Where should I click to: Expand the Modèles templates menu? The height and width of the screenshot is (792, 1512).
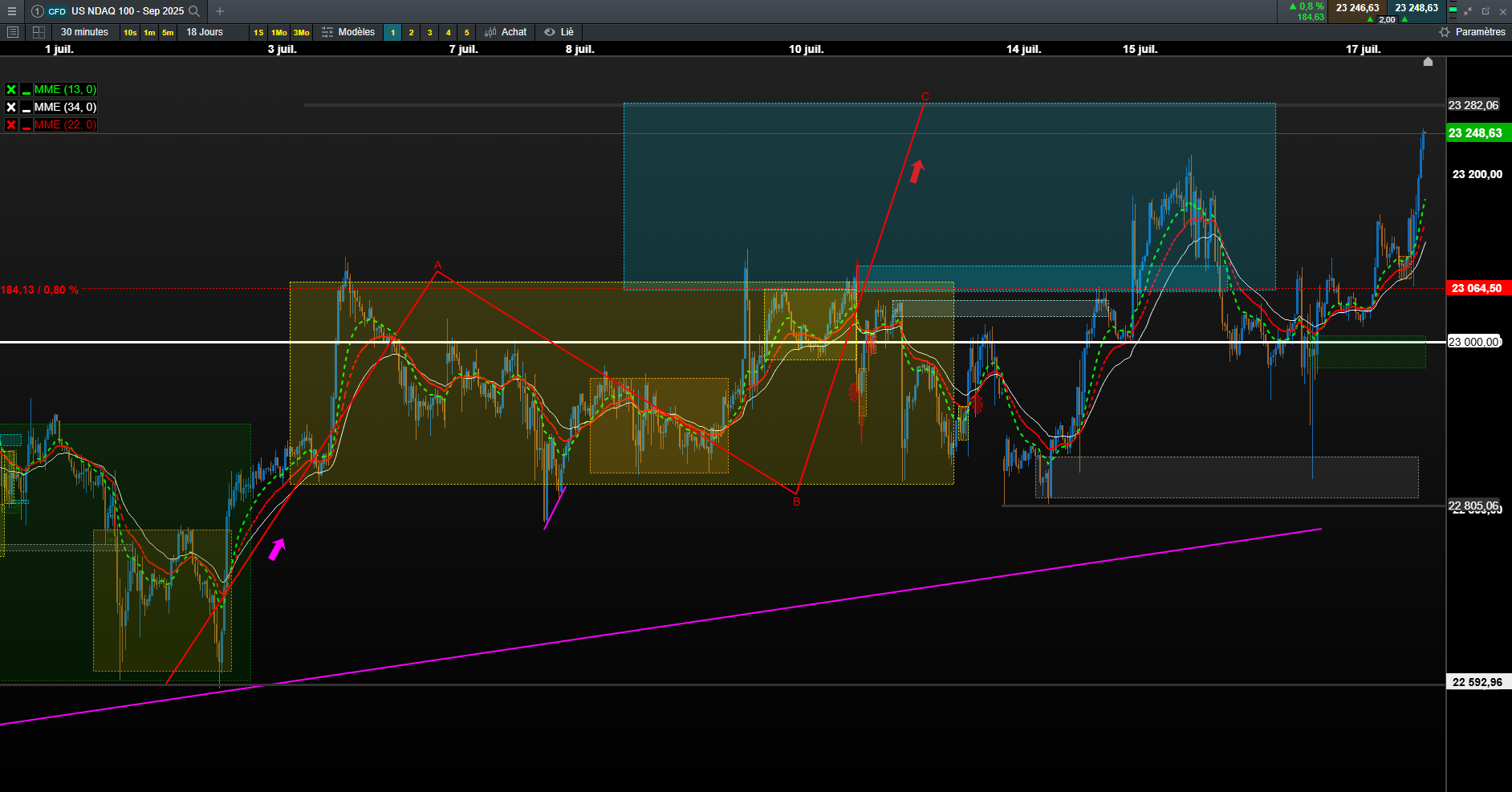point(348,32)
